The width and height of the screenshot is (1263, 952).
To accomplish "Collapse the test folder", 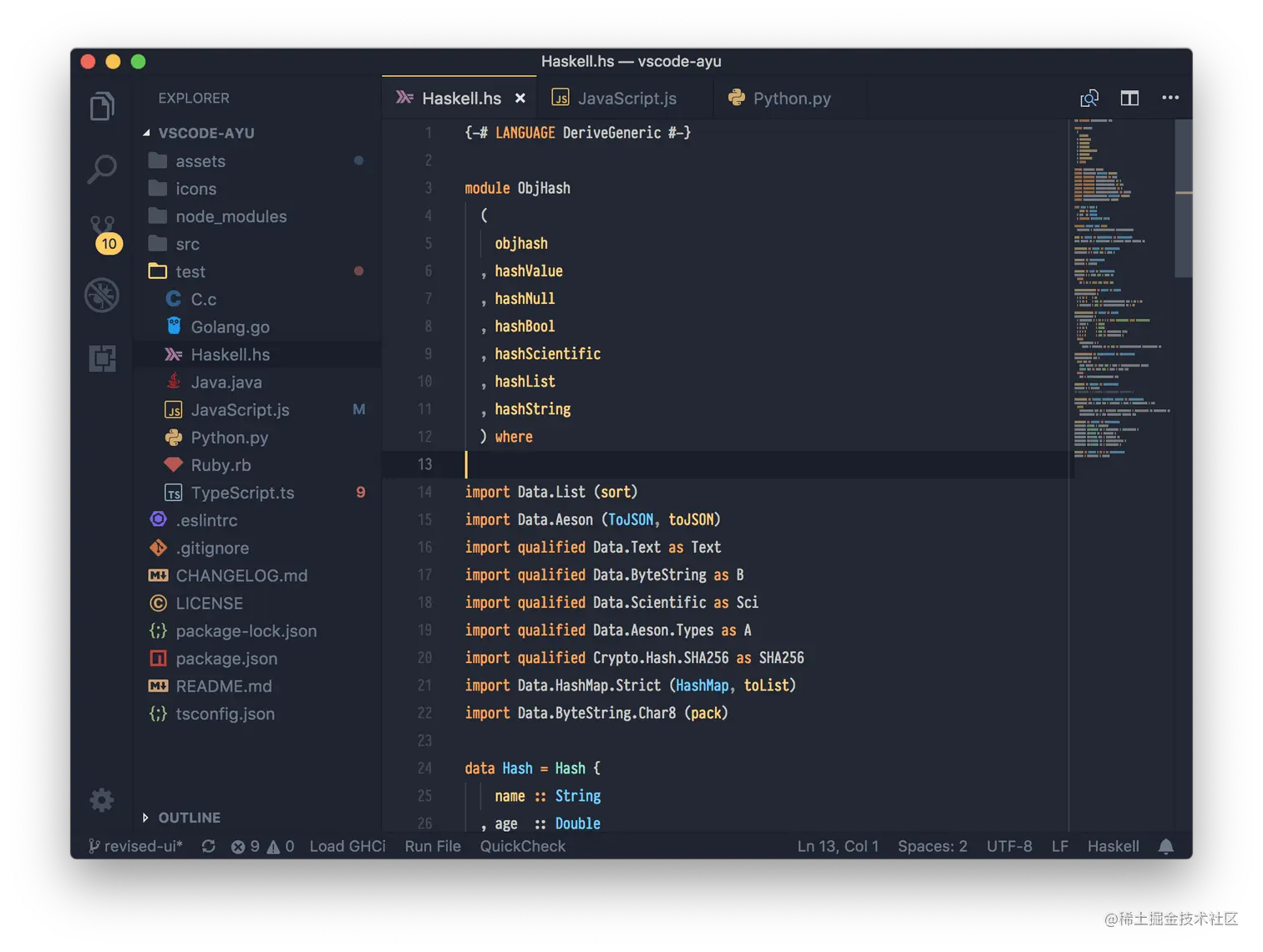I will [x=257, y=271].
